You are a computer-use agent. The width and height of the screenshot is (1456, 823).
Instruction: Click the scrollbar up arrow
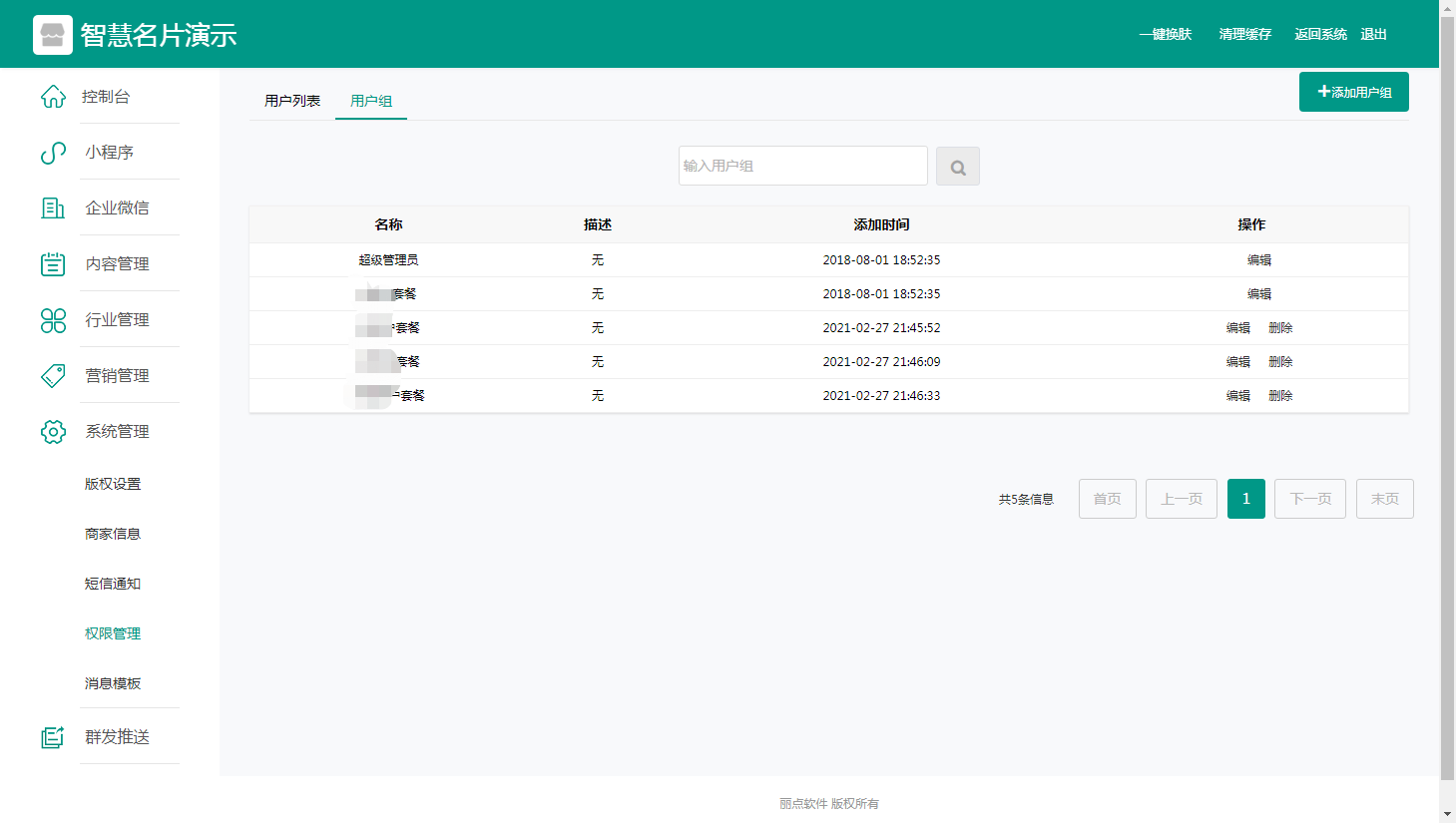click(1448, 8)
